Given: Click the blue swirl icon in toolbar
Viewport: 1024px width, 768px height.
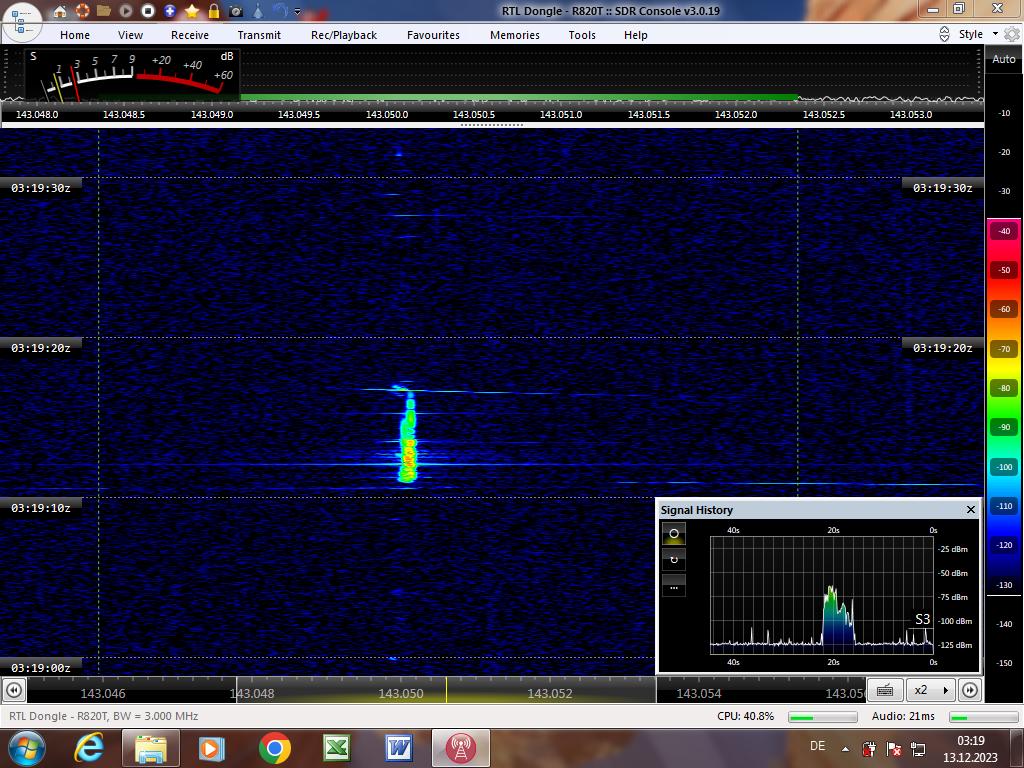Looking at the screenshot, I should point(280,11).
